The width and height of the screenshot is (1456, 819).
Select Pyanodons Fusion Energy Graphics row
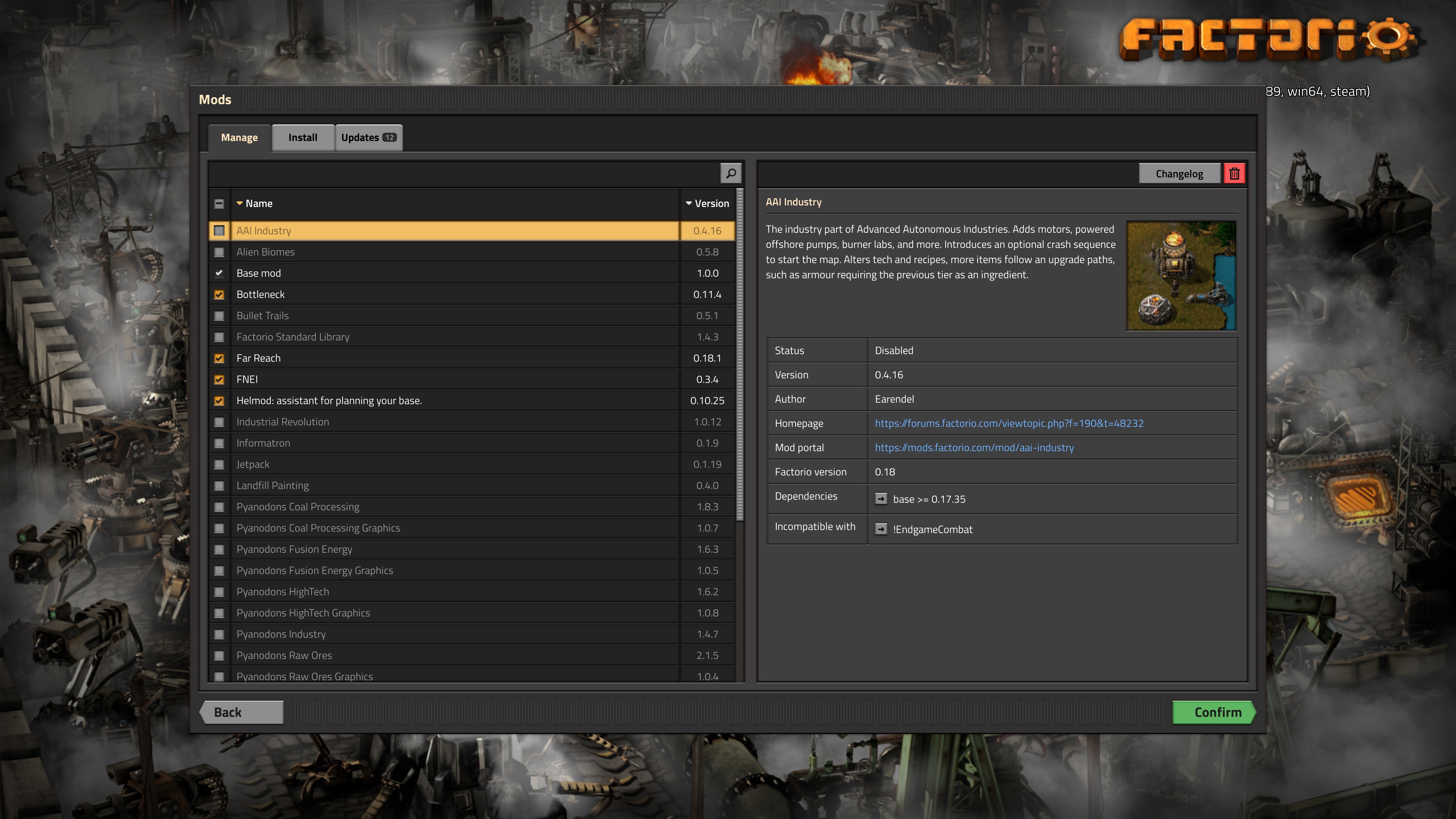point(472,570)
